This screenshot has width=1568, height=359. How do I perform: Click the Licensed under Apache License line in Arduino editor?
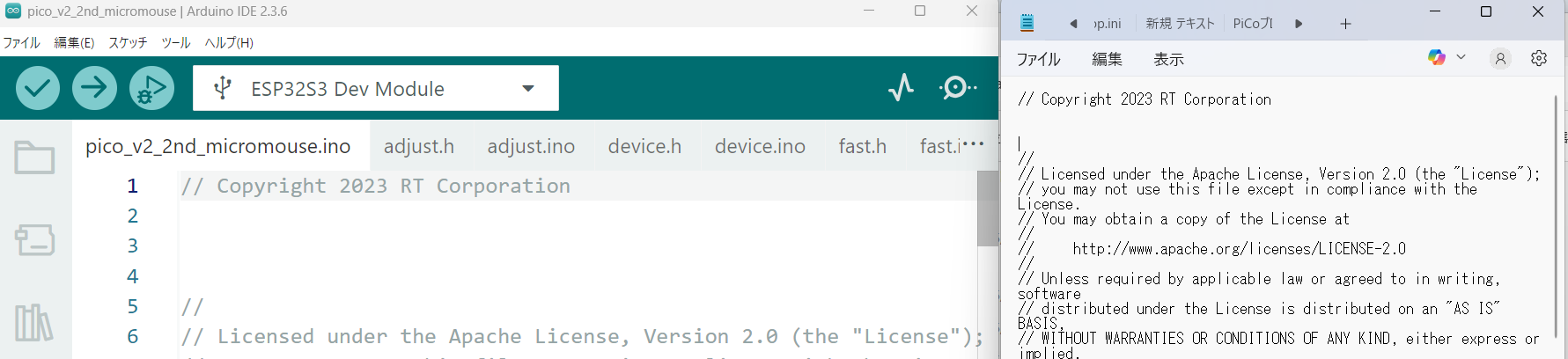582,336
